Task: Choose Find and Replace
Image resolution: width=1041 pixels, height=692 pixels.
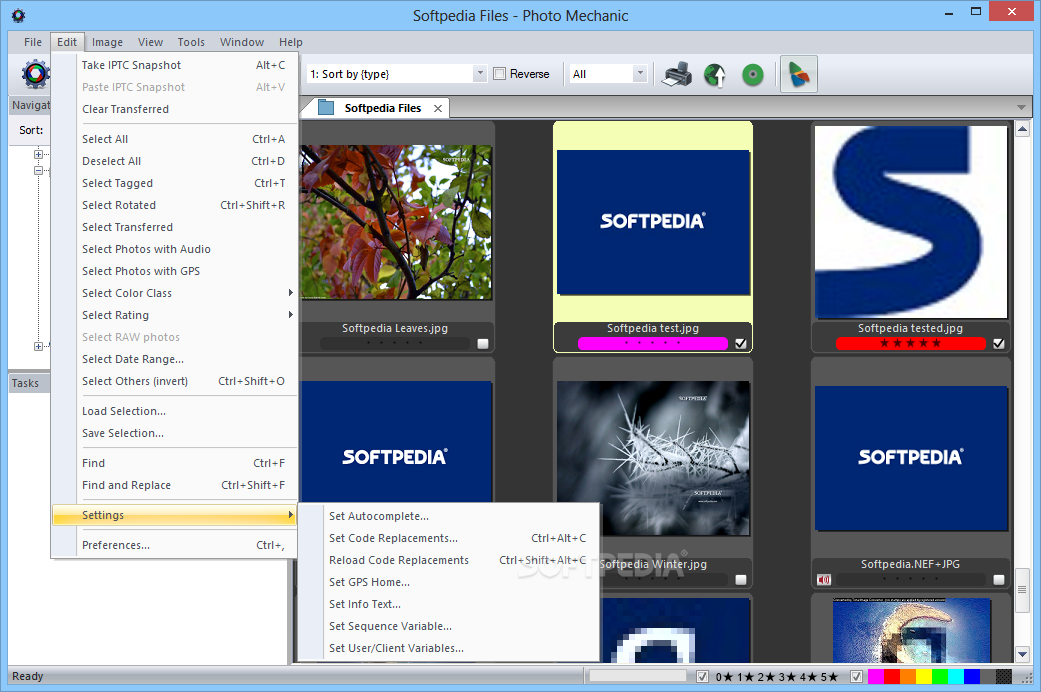Action: click(174, 485)
